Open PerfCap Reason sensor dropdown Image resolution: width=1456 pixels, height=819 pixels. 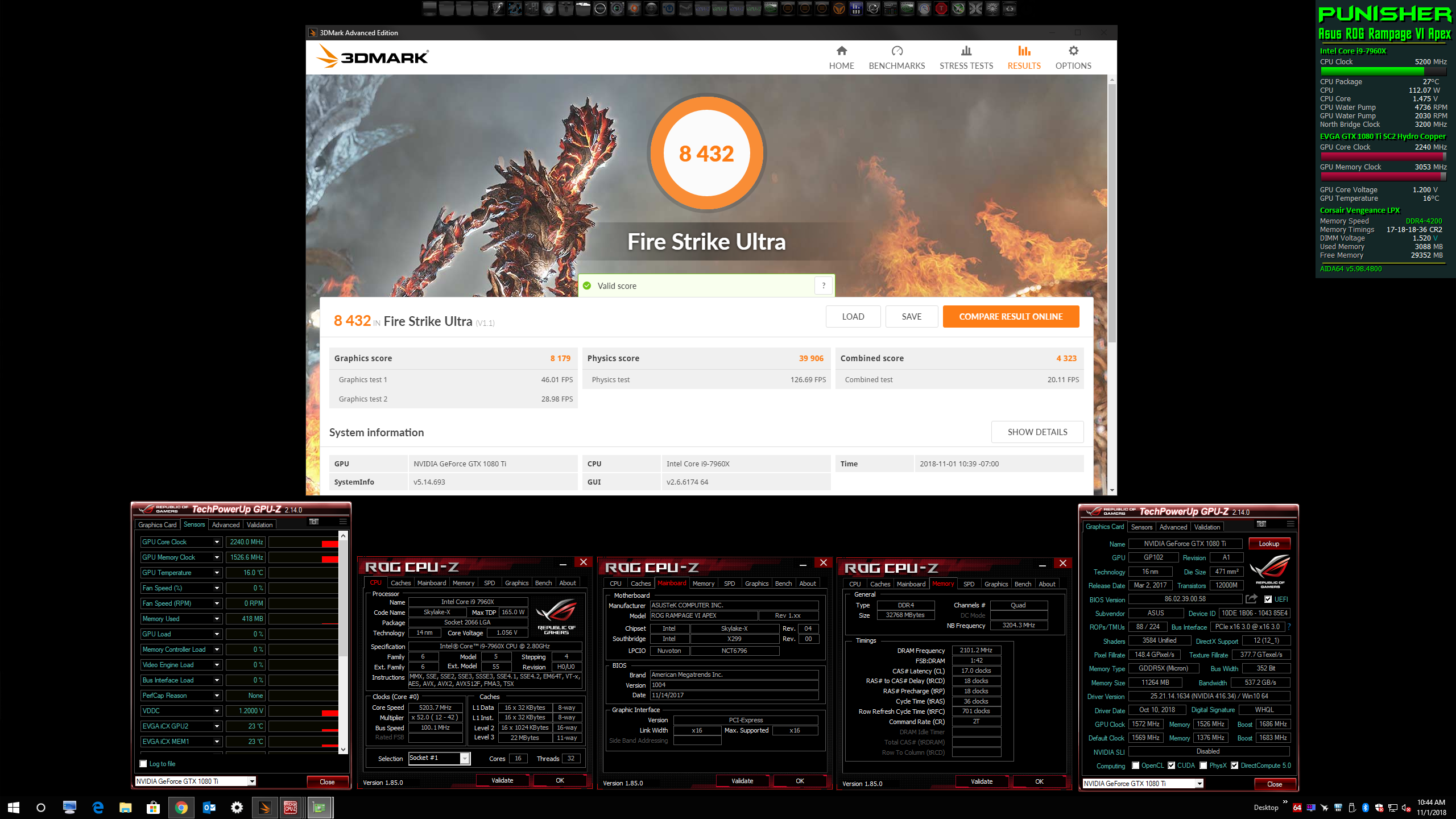coord(217,696)
